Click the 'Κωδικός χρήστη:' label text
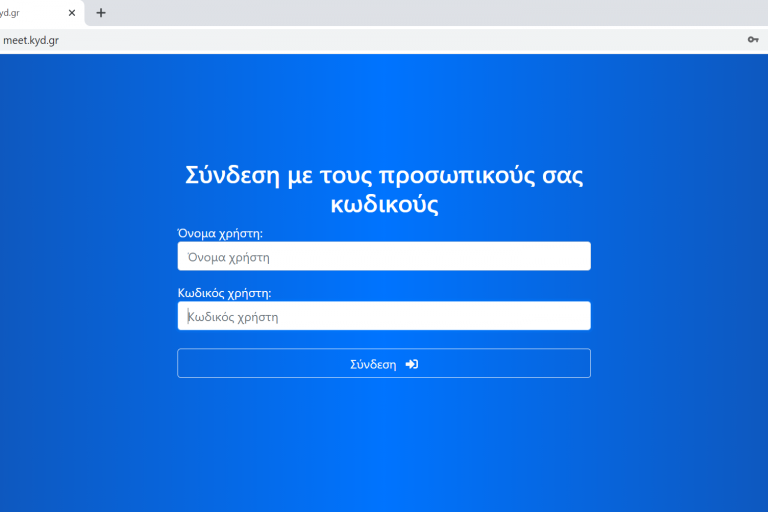This screenshot has width=768, height=512. pyautogui.click(x=224, y=293)
